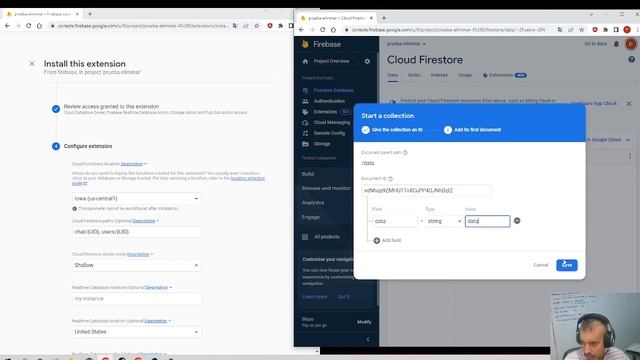Click Save in Start a collection dialog
Image resolution: width=640 pixels, height=360 pixels.
567,265
